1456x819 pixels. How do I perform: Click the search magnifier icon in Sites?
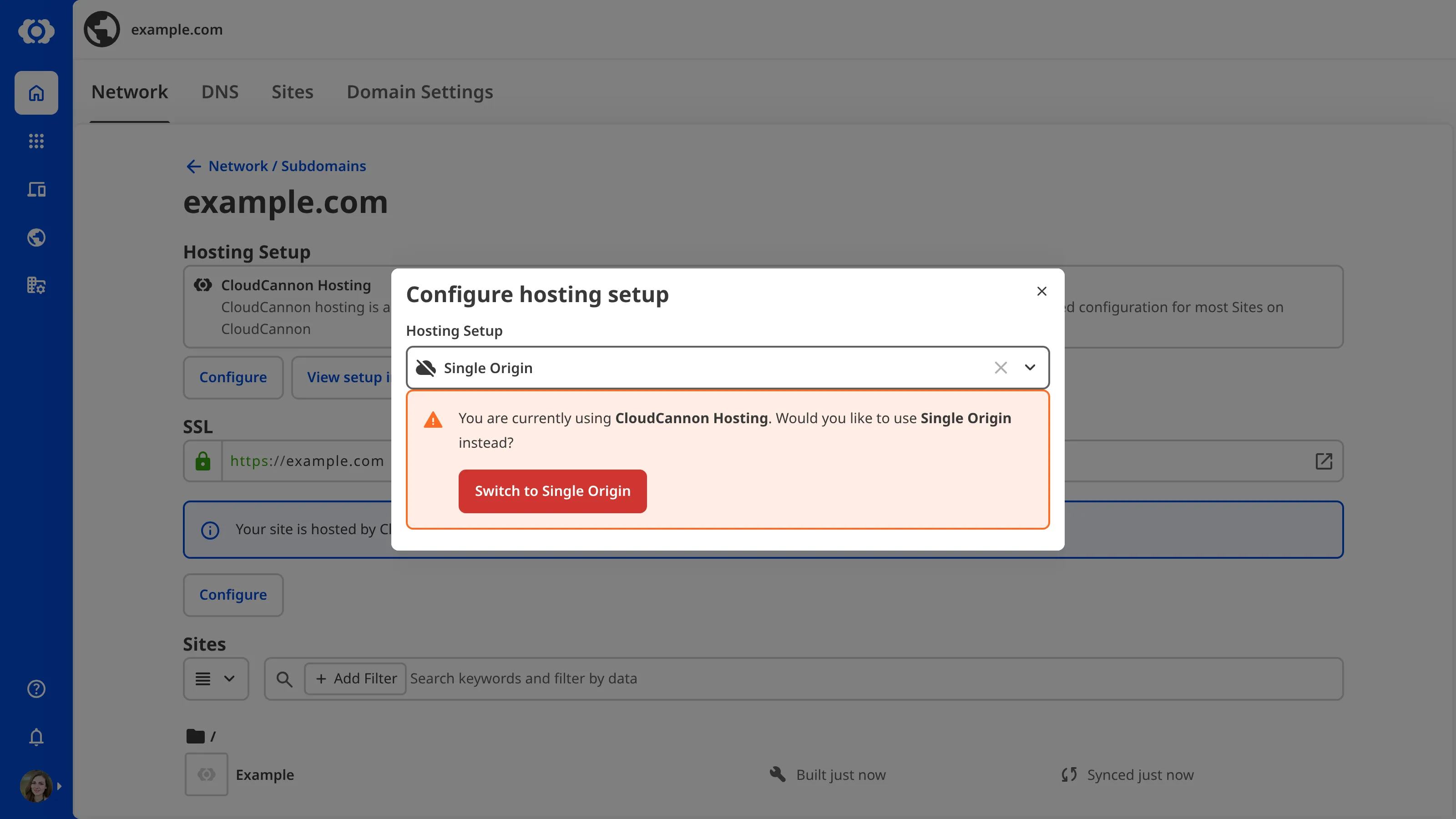[x=284, y=679]
